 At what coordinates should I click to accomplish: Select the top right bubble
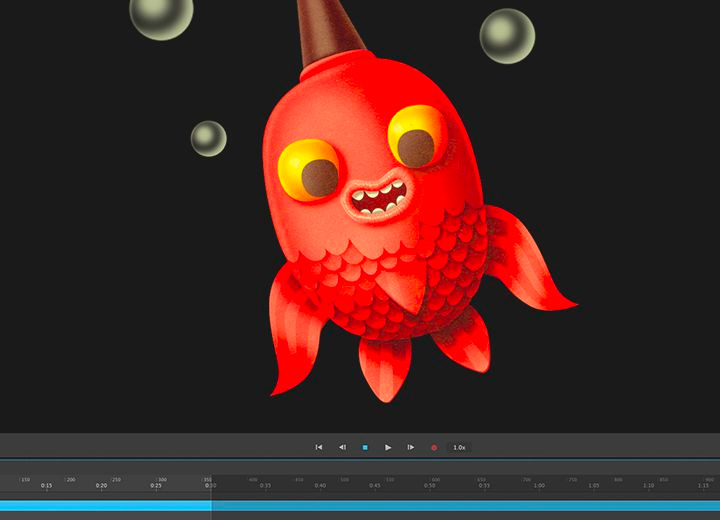click(x=507, y=36)
